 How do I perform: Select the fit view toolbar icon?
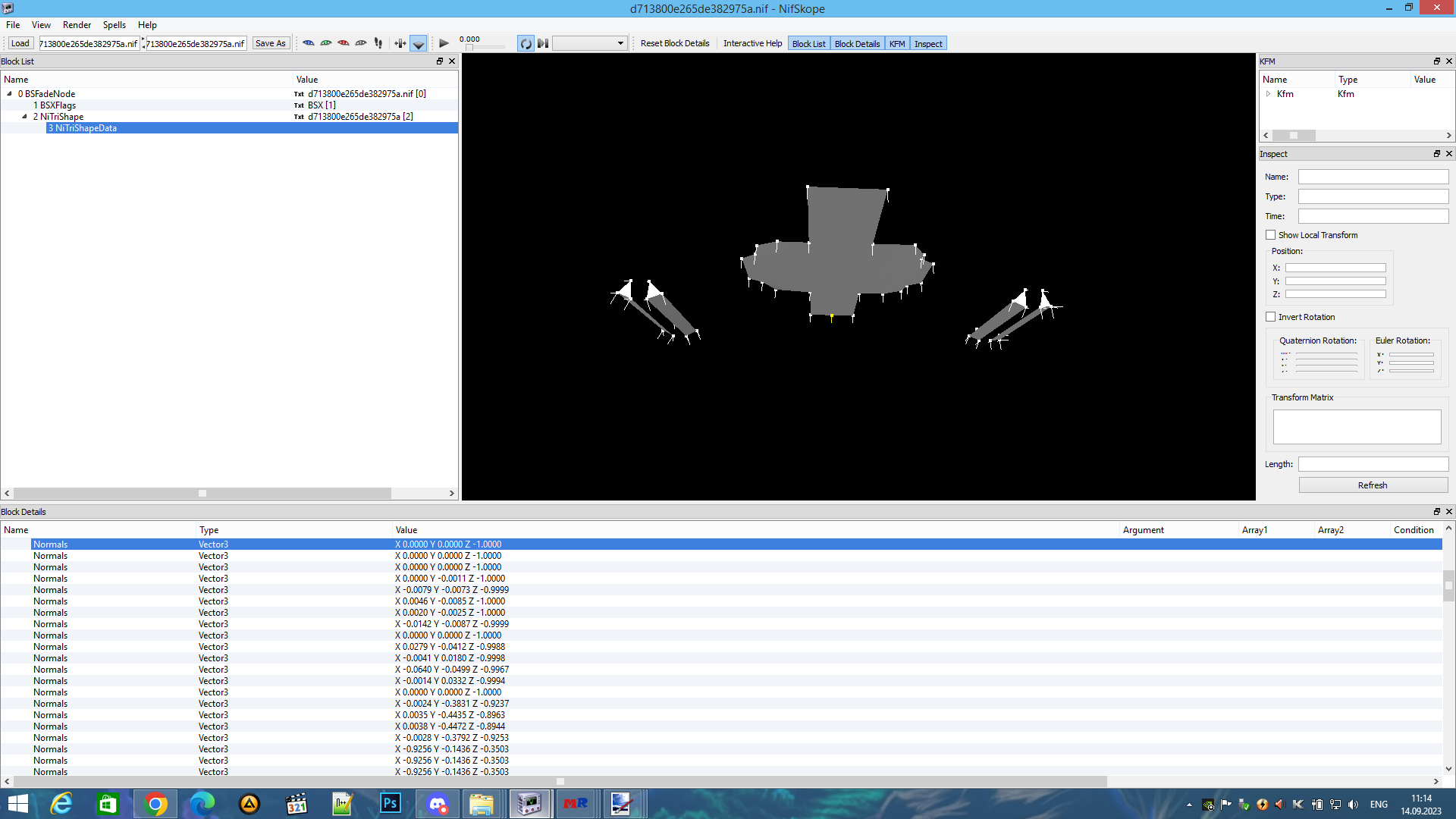click(400, 43)
